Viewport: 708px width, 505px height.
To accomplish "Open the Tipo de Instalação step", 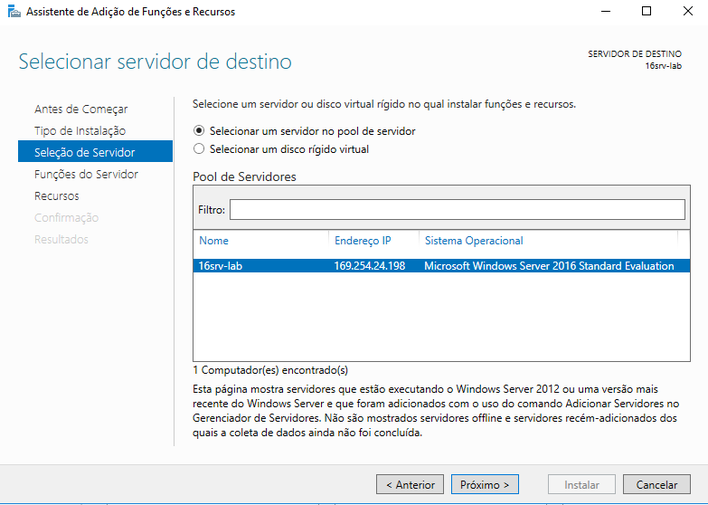I will click(x=80, y=131).
